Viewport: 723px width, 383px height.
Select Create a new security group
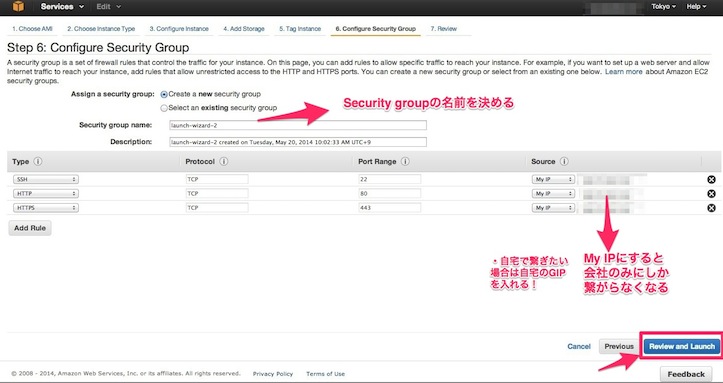click(x=164, y=94)
